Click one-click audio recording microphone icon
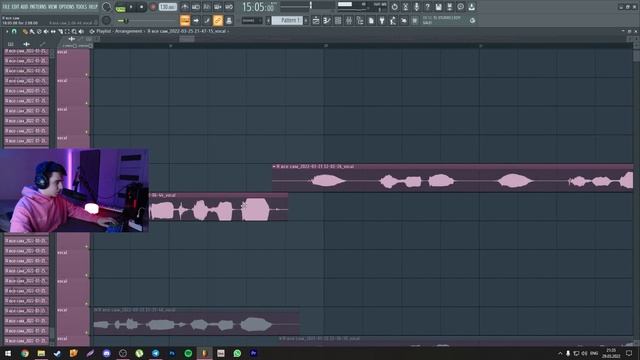Viewport: 640px width, 360px height. point(416,7)
